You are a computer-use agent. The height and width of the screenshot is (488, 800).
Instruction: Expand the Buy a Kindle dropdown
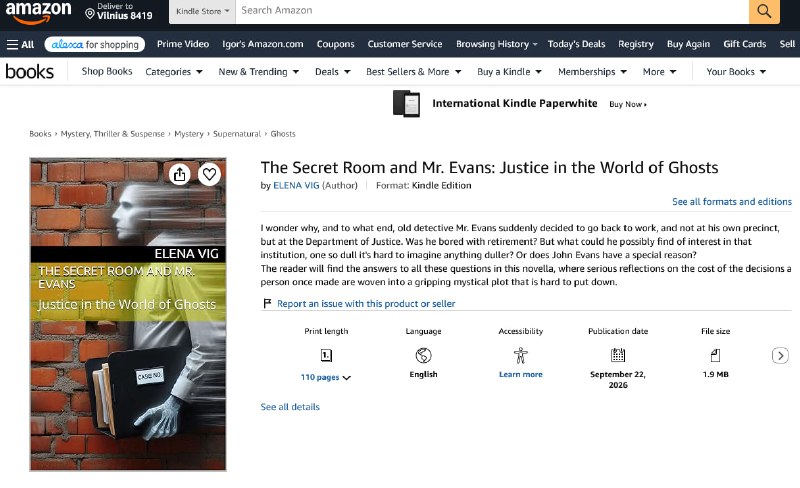tap(509, 72)
